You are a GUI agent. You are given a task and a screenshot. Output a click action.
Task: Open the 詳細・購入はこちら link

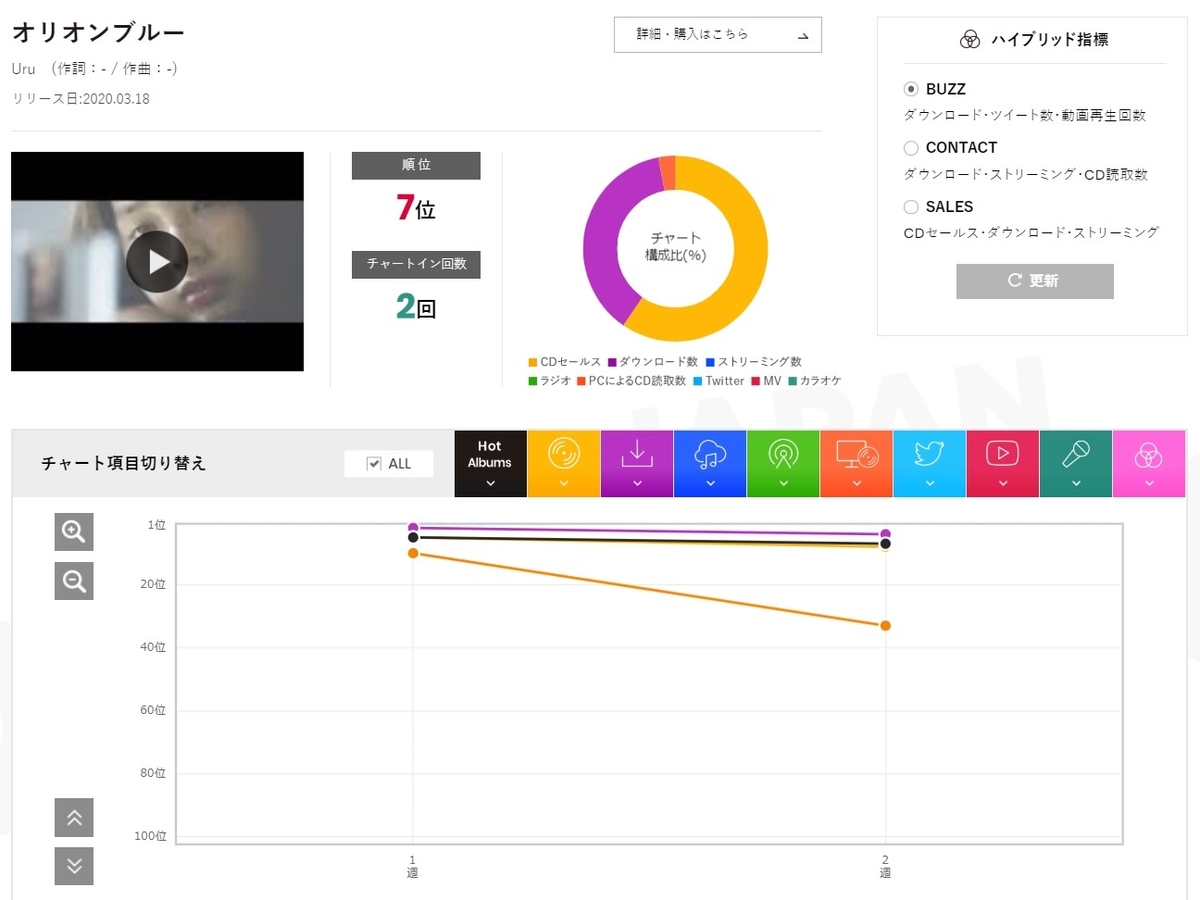(x=718, y=34)
